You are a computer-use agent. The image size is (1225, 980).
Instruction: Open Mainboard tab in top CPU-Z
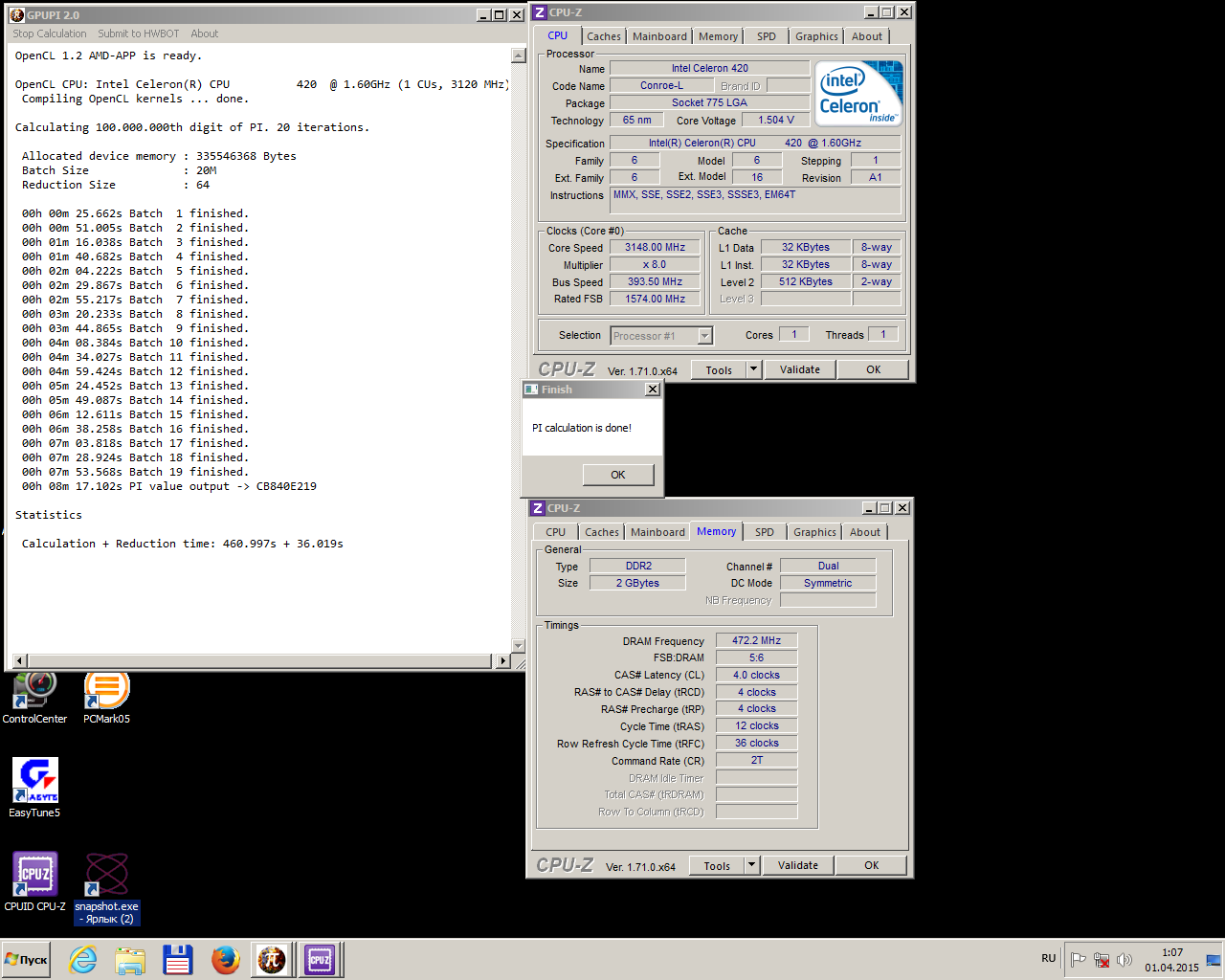(660, 36)
